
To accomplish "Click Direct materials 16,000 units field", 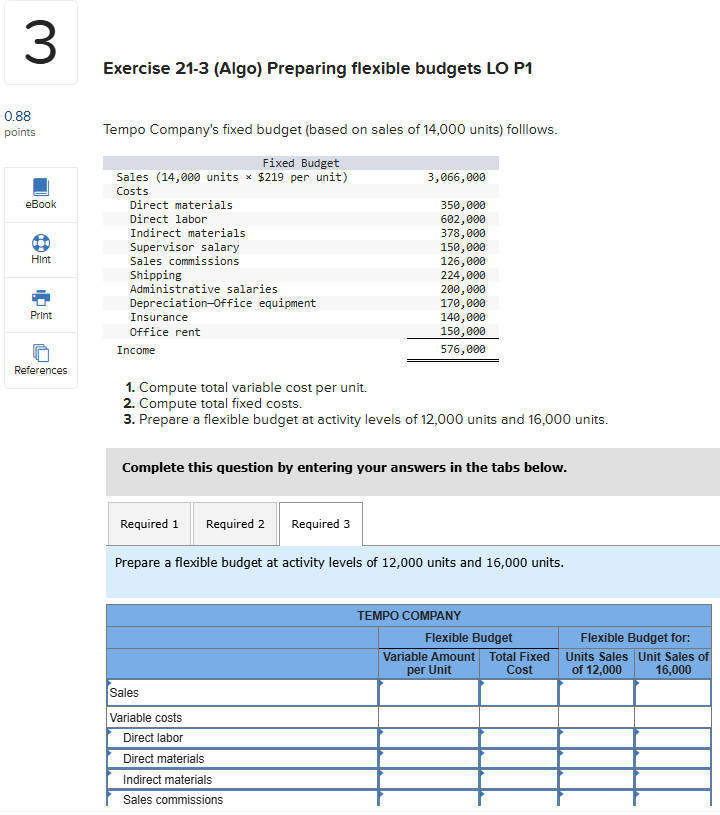I will click(x=673, y=759).
